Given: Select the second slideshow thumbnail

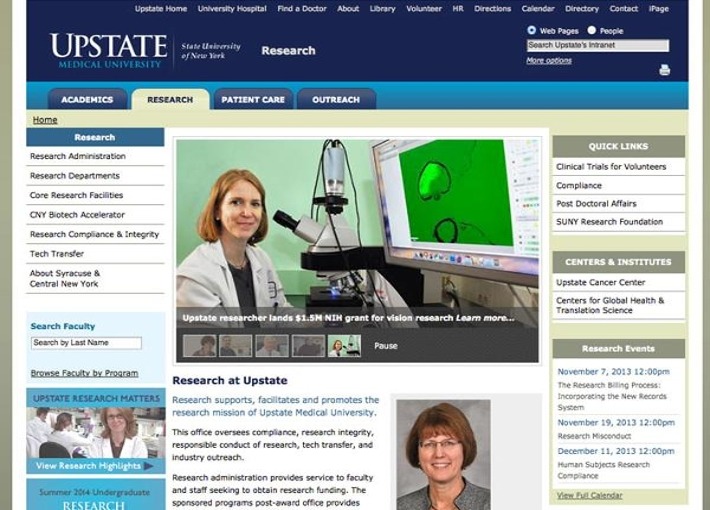Looking at the screenshot, I should pyautogui.click(x=235, y=346).
